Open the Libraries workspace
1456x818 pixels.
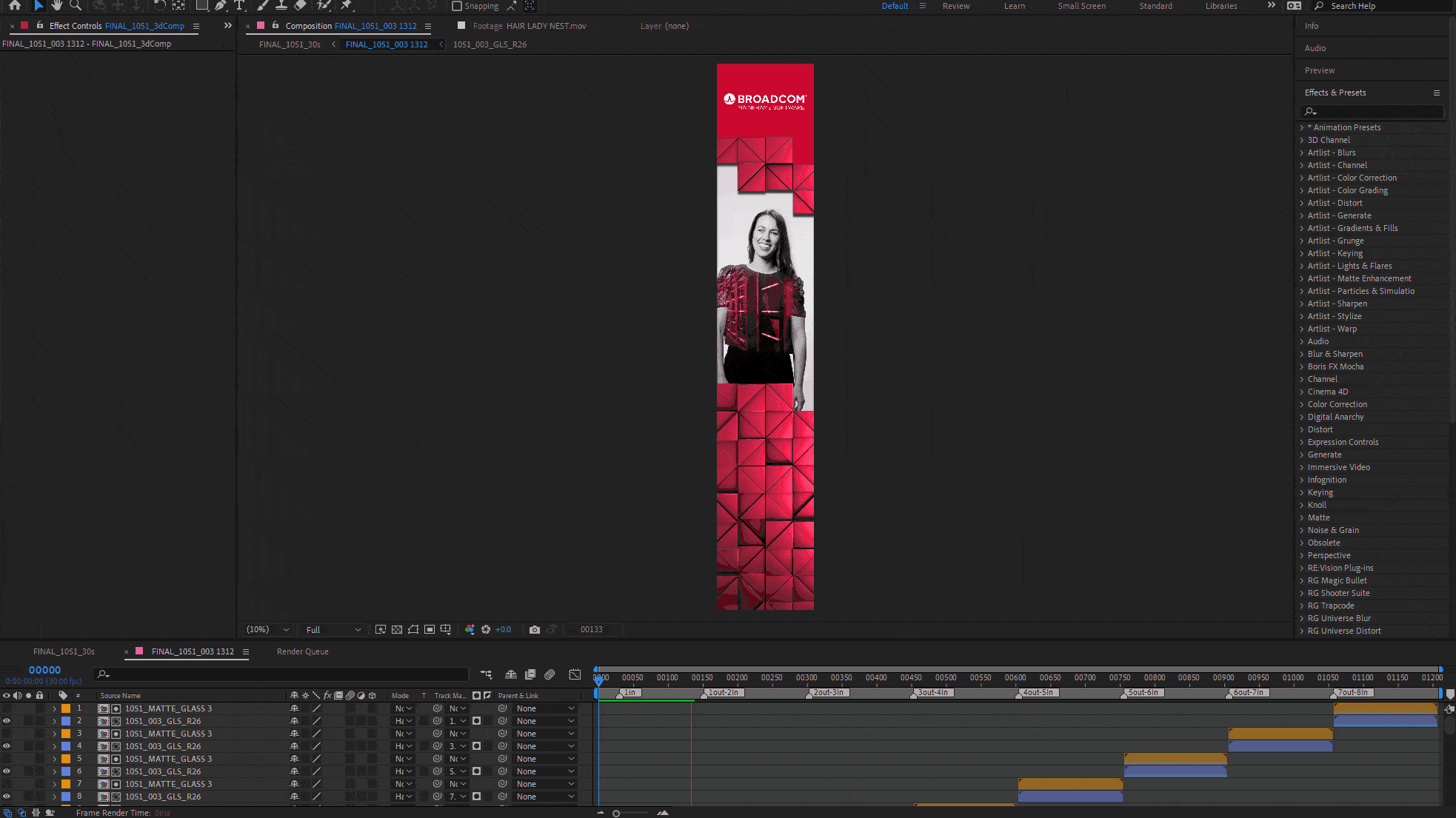coord(1220,6)
